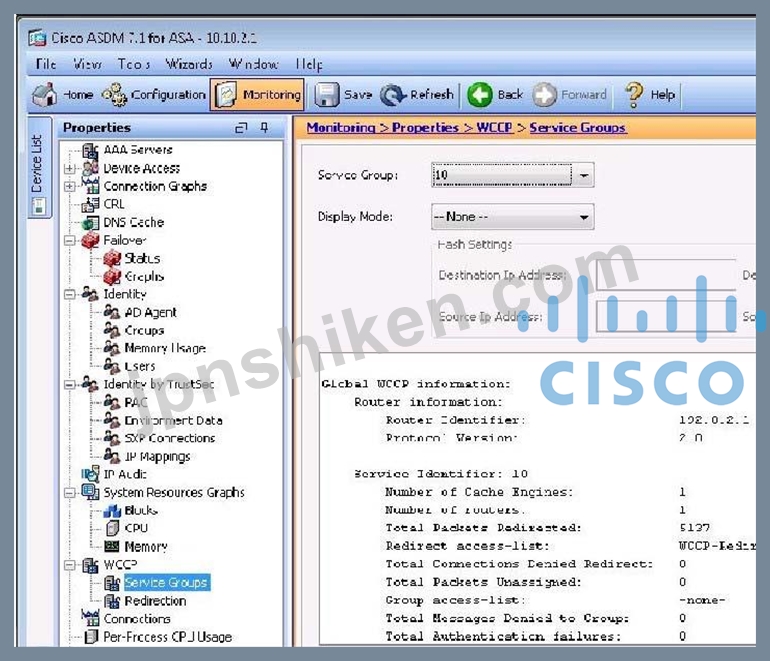Click the Home toolbar button

click(62, 94)
